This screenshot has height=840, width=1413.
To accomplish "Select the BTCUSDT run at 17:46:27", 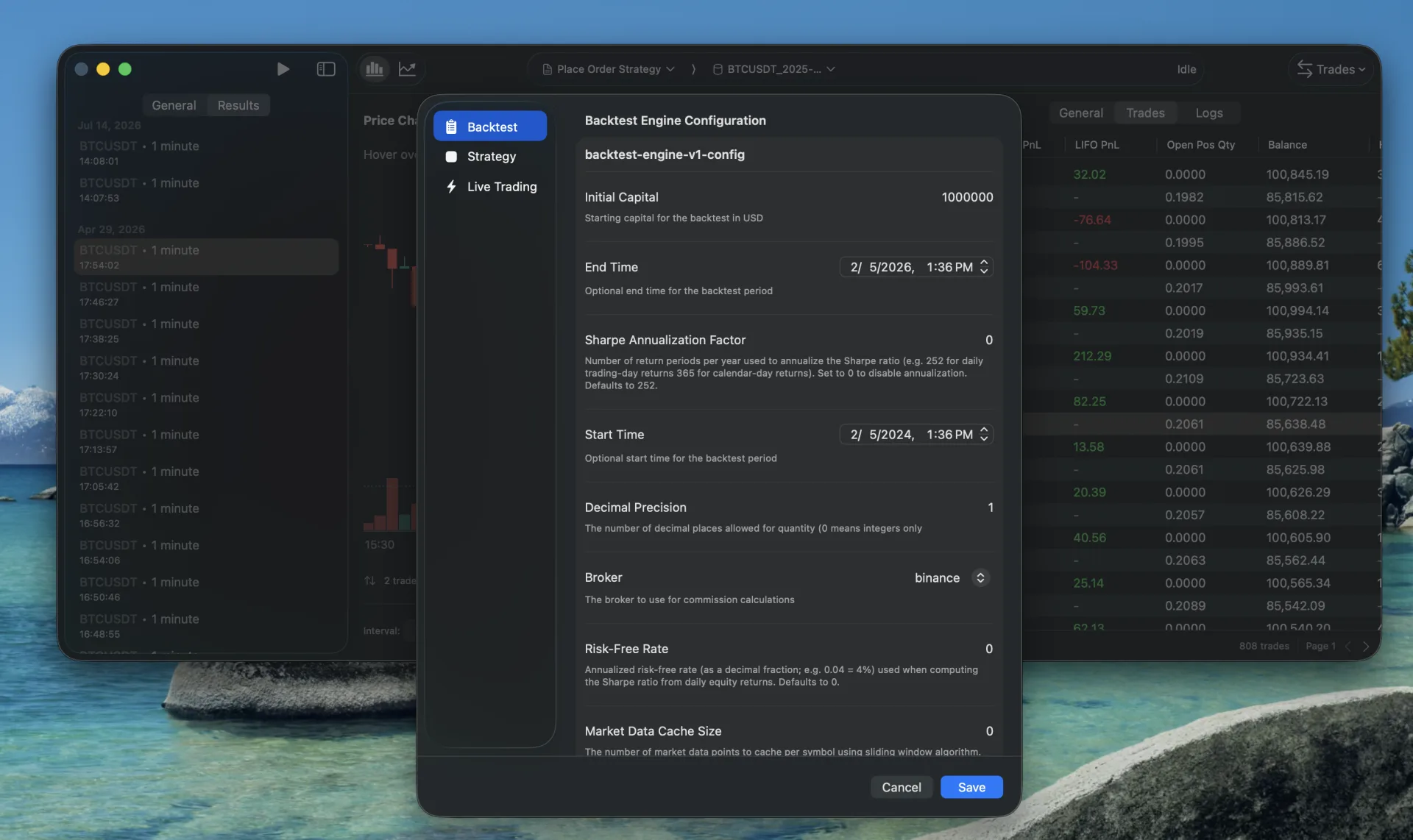I will coord(206,294).
